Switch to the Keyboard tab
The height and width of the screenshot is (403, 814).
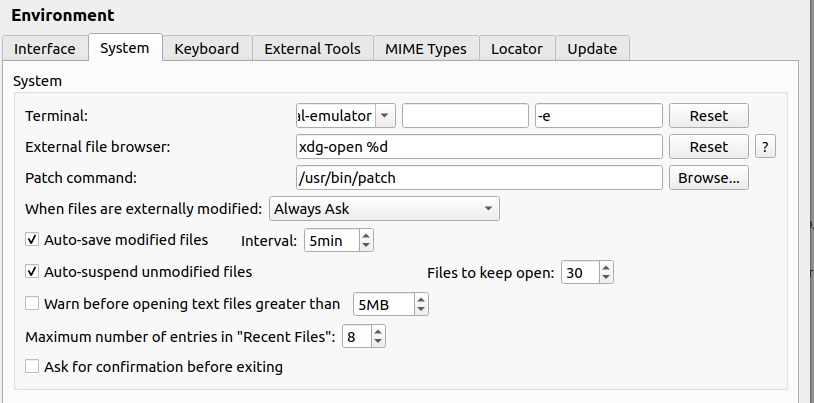206,48
